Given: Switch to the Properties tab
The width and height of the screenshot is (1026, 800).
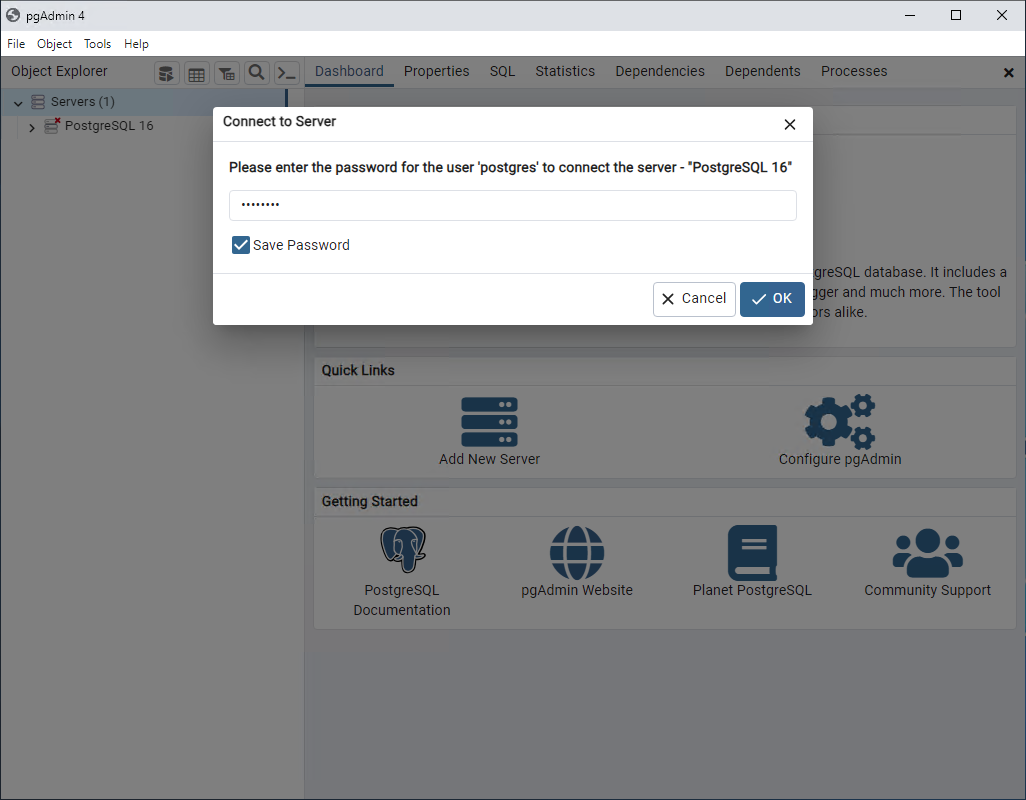Looking at the screenshot, I should pos(436,71).
